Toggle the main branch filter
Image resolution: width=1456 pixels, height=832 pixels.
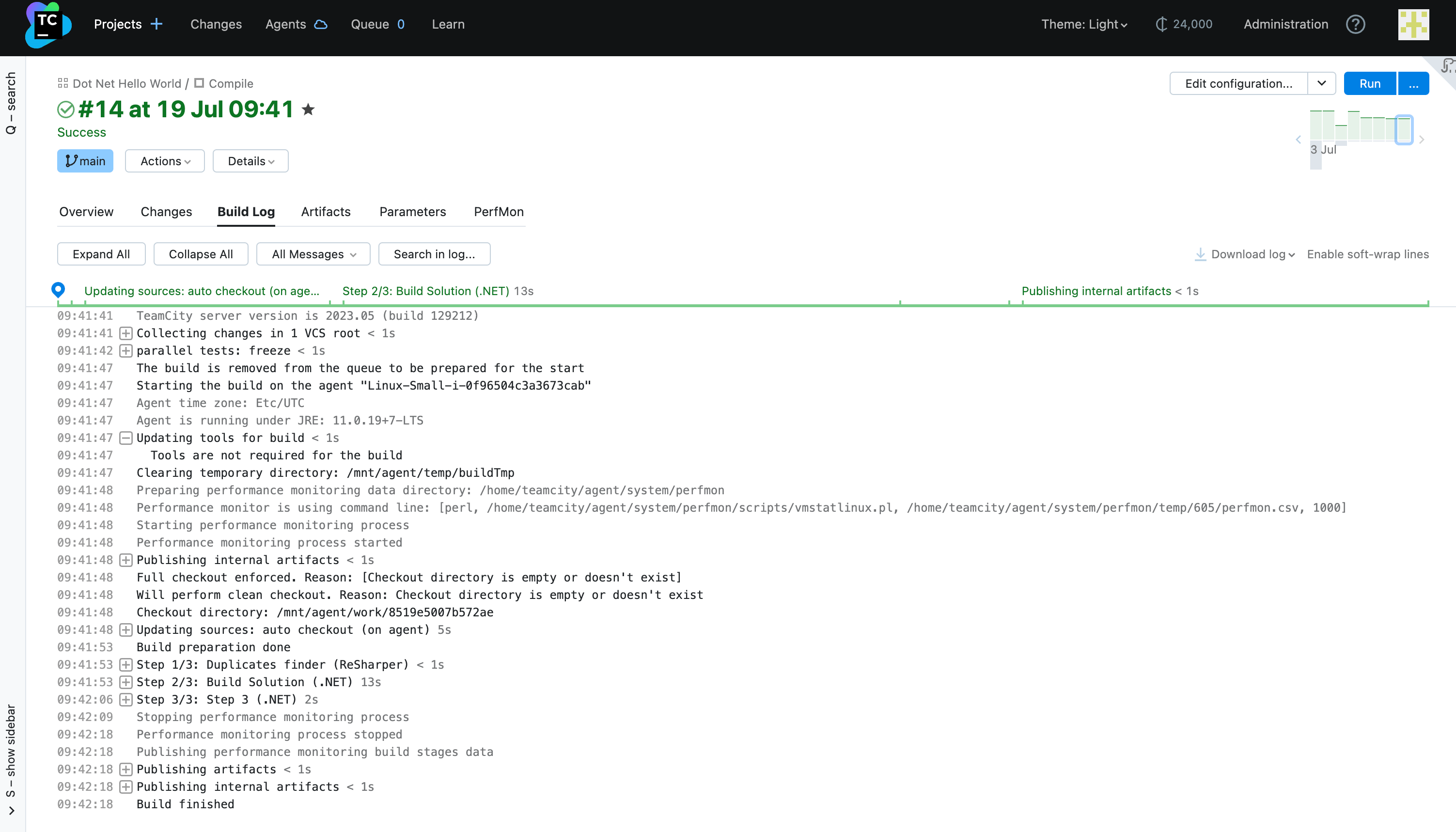(85, 161)
